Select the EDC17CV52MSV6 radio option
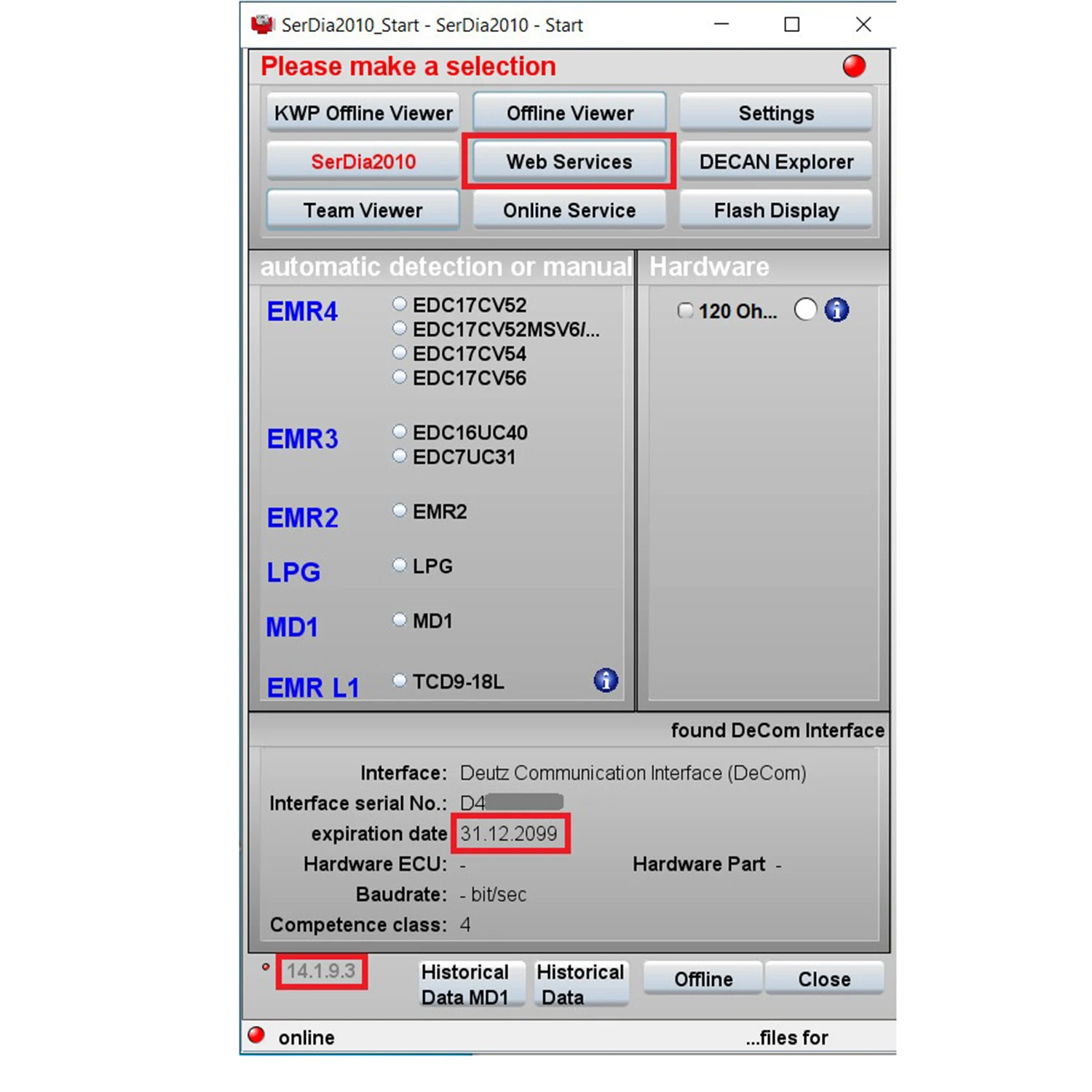The image size is (1092, 1092). (x=399, y=328)
